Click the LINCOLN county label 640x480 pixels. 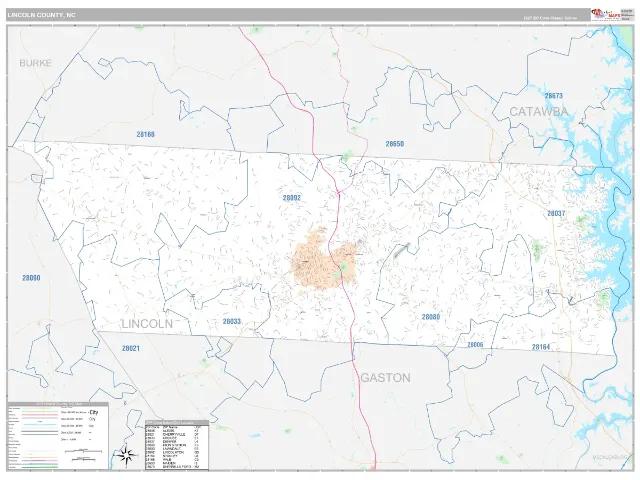(x=147, y=324)
